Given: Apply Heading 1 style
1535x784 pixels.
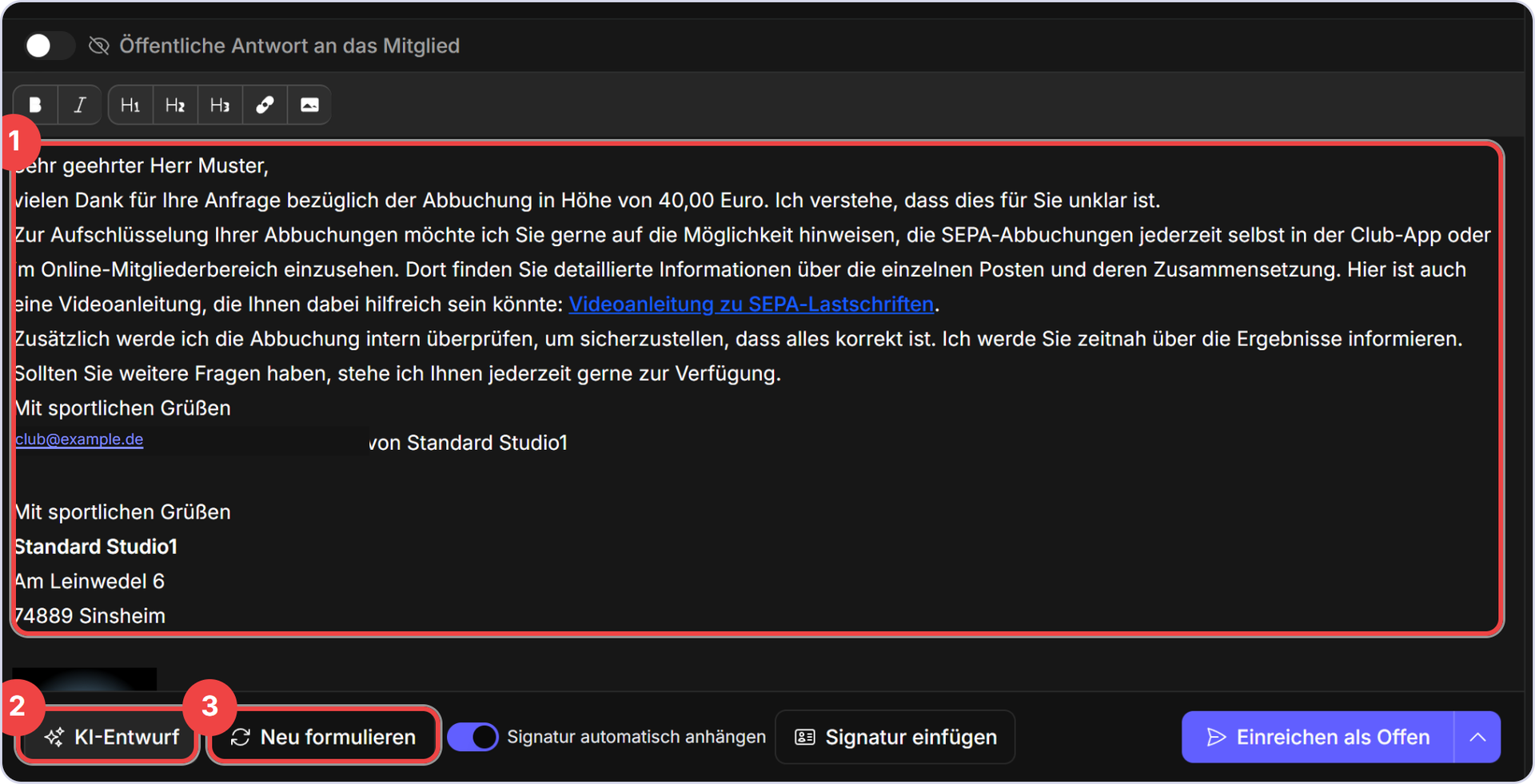Looking at the screenshot, I should tap(130, 105).
